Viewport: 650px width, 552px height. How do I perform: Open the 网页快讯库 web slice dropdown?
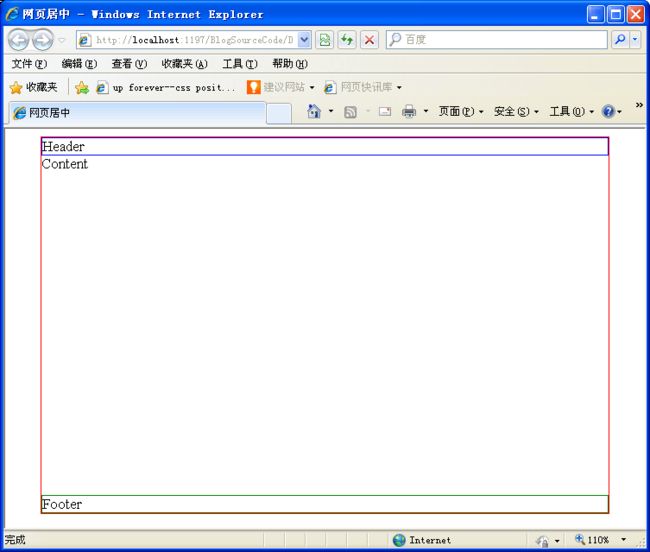pos(363,87)
